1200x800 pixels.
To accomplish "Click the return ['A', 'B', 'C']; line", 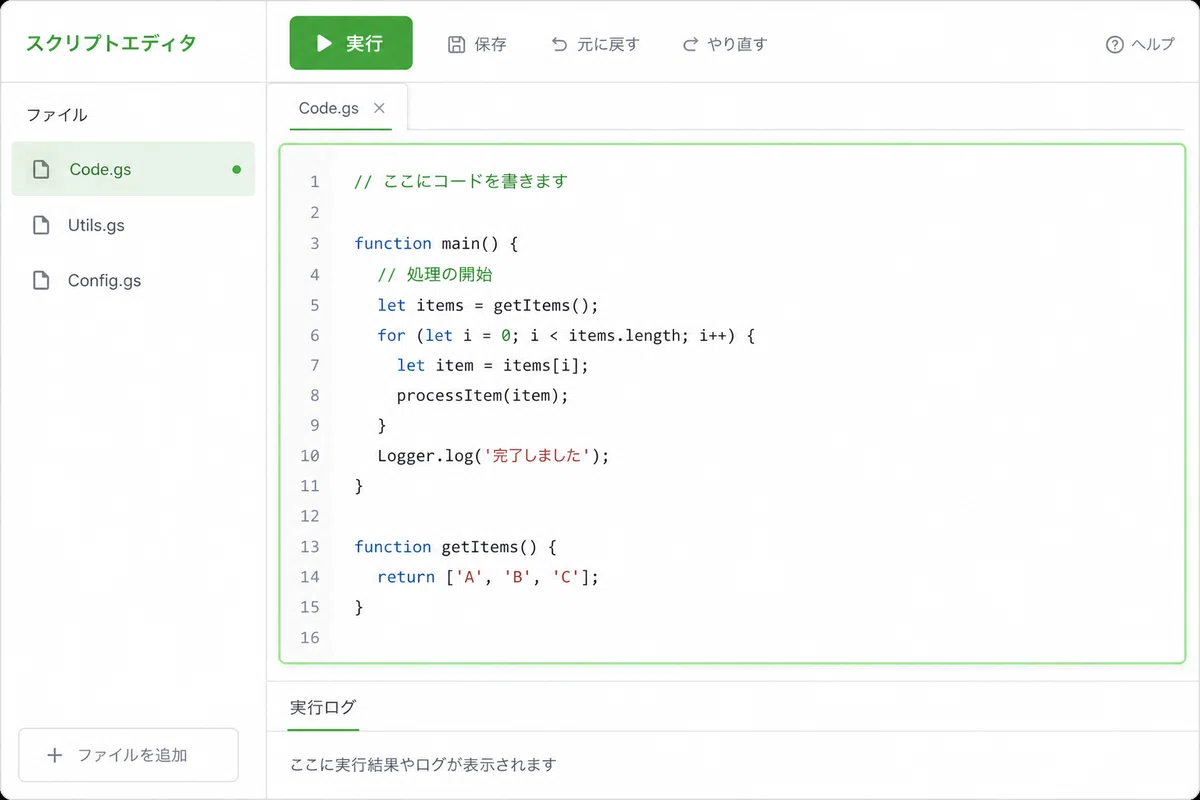I will (x=487, y=577).
